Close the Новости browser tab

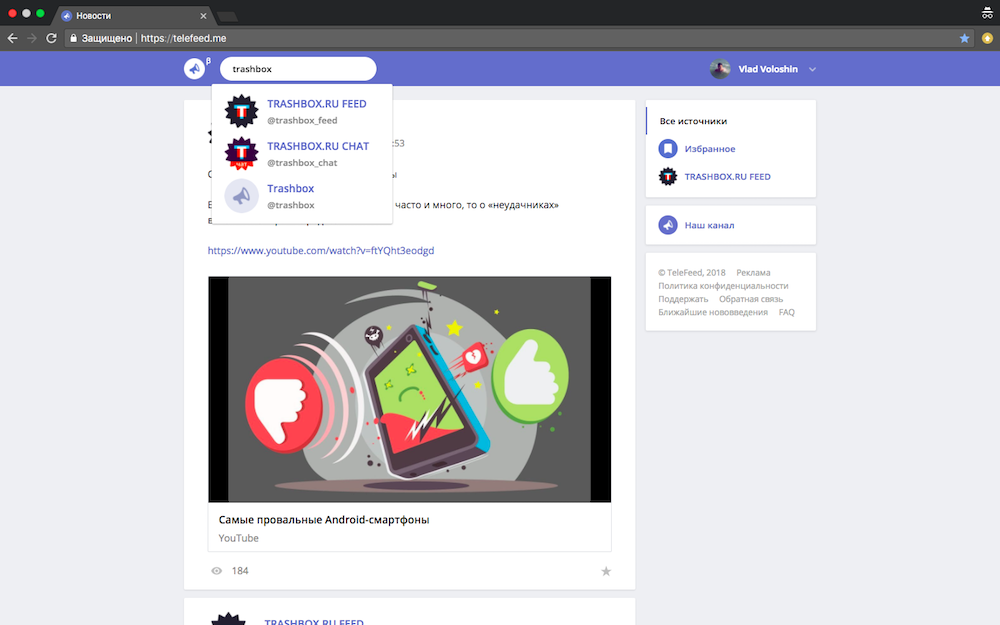click(x=203, y=16)
